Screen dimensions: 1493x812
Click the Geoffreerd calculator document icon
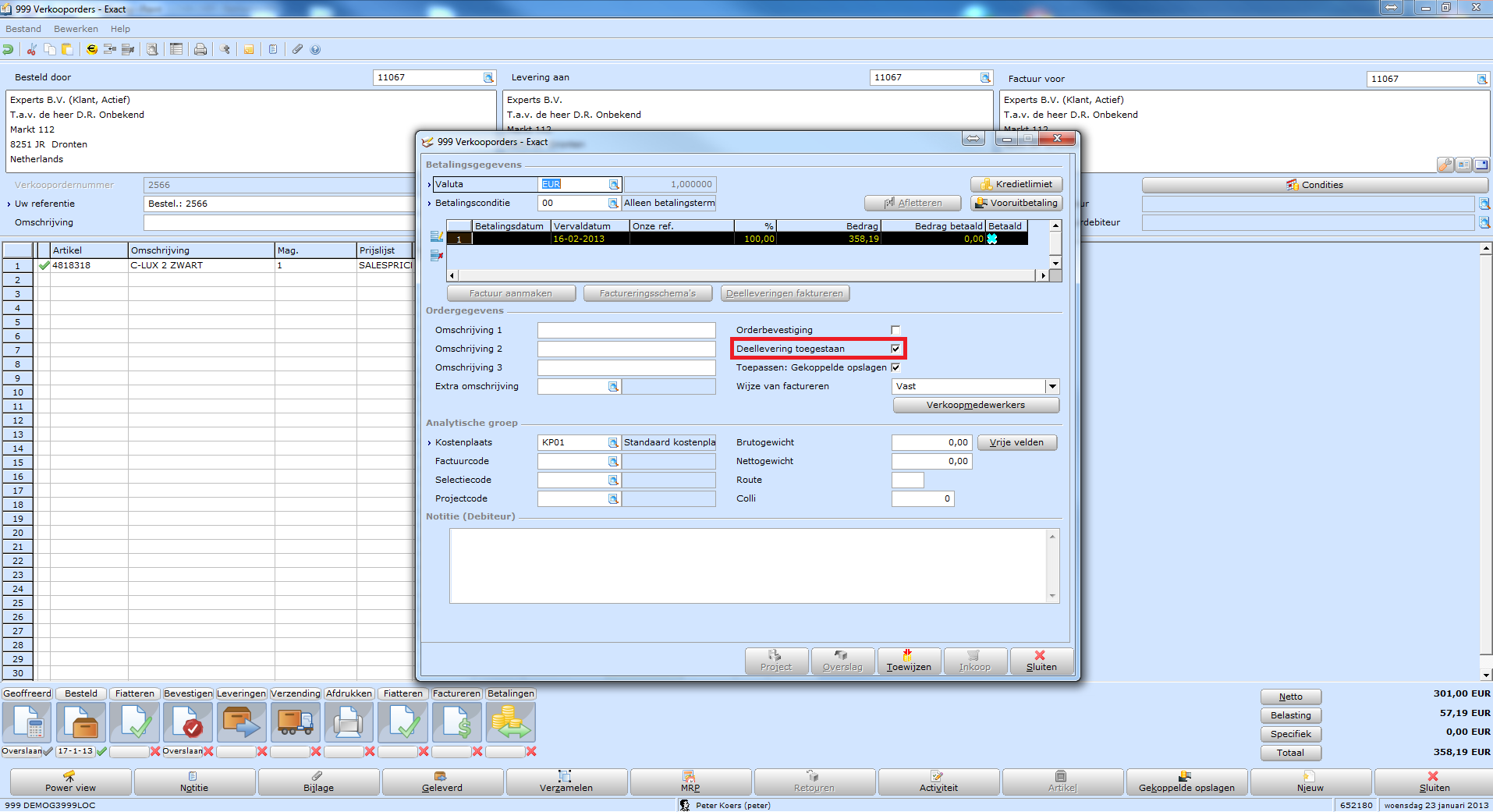coord(27,722)
